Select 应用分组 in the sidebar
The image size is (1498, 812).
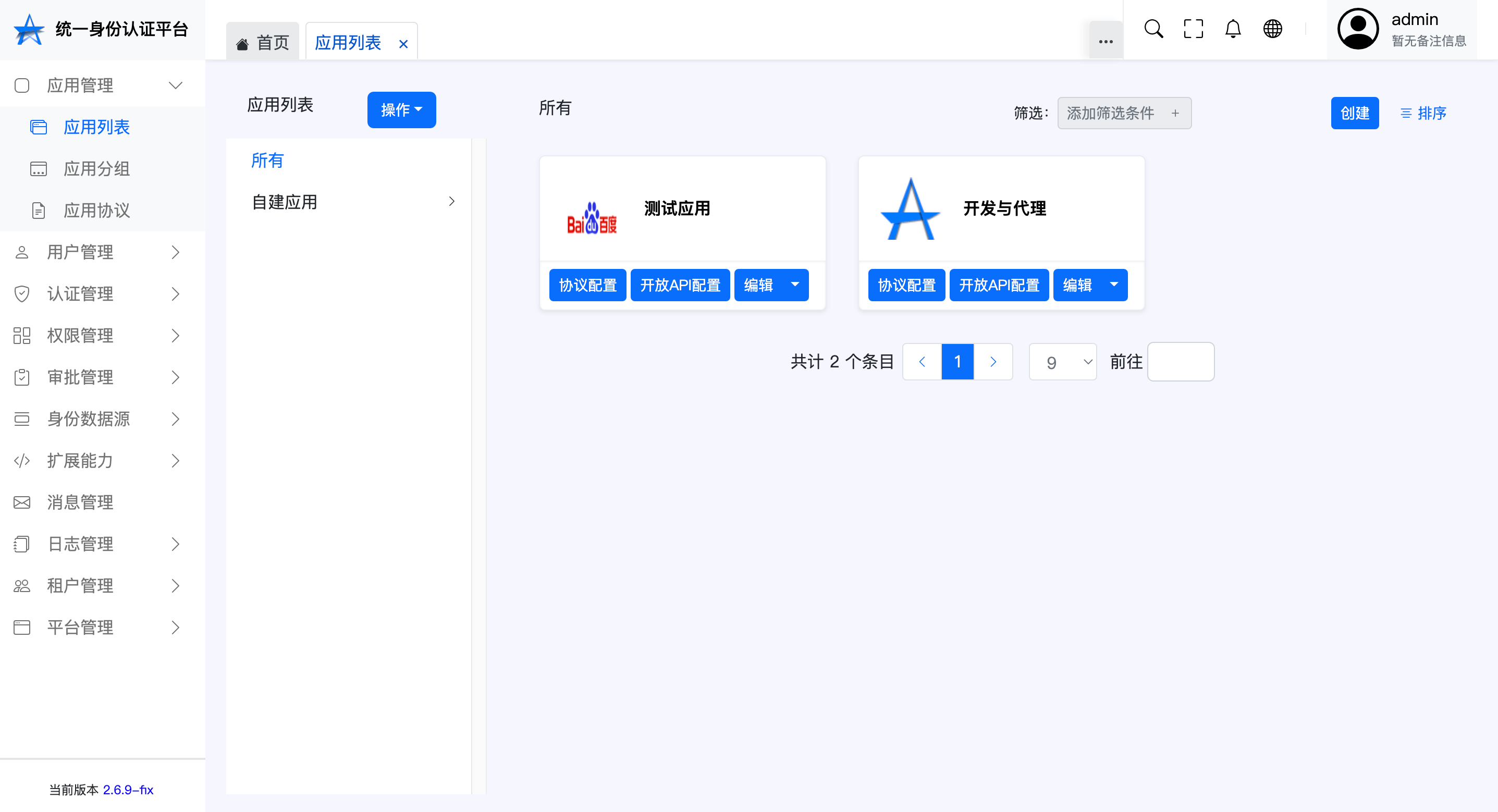96,169
